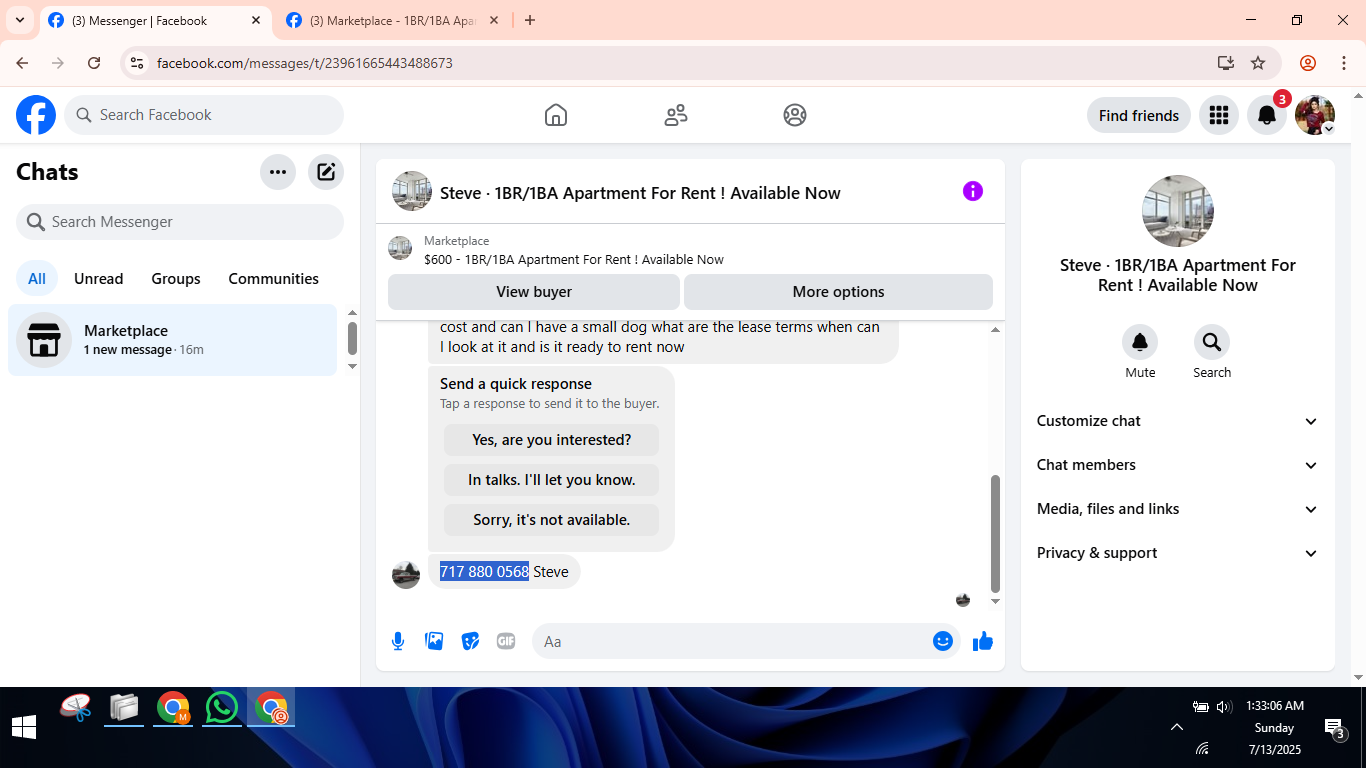Send 'In talks. I'll let you know.' response
The width and height of the screenshot is (1366, 768).
tap(552, 480)
